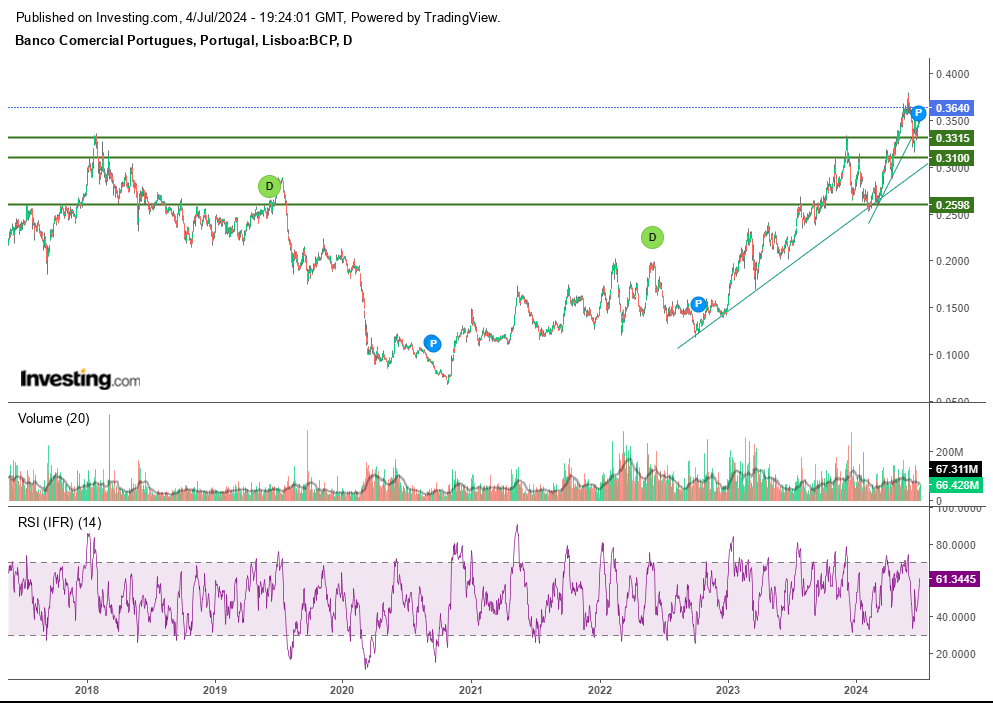Click the Volume (20) indicator title
This screenshot has width=993, height=703.
(54, 419)
